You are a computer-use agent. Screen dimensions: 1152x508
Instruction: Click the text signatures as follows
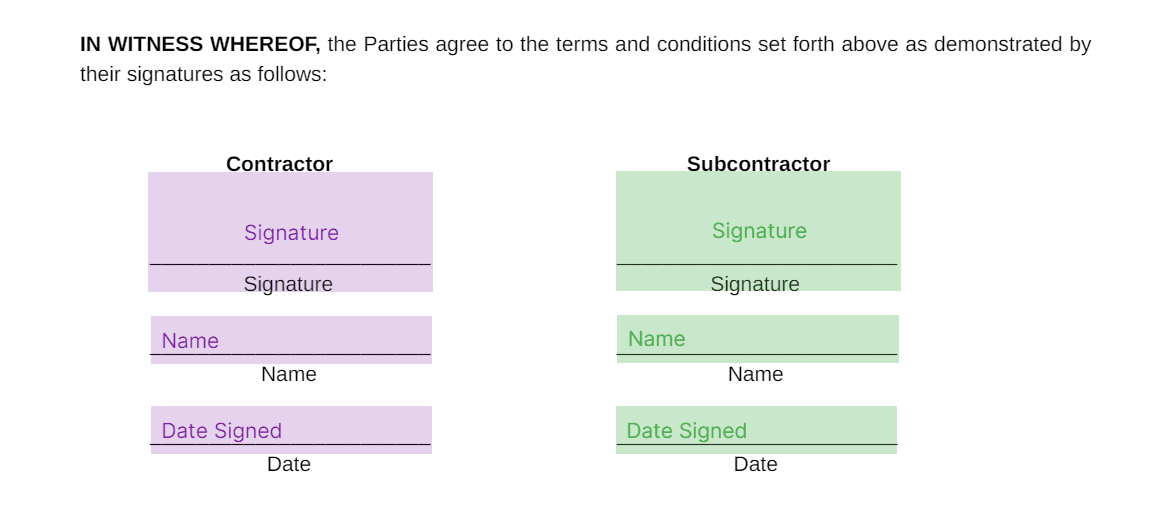point(227,74)
